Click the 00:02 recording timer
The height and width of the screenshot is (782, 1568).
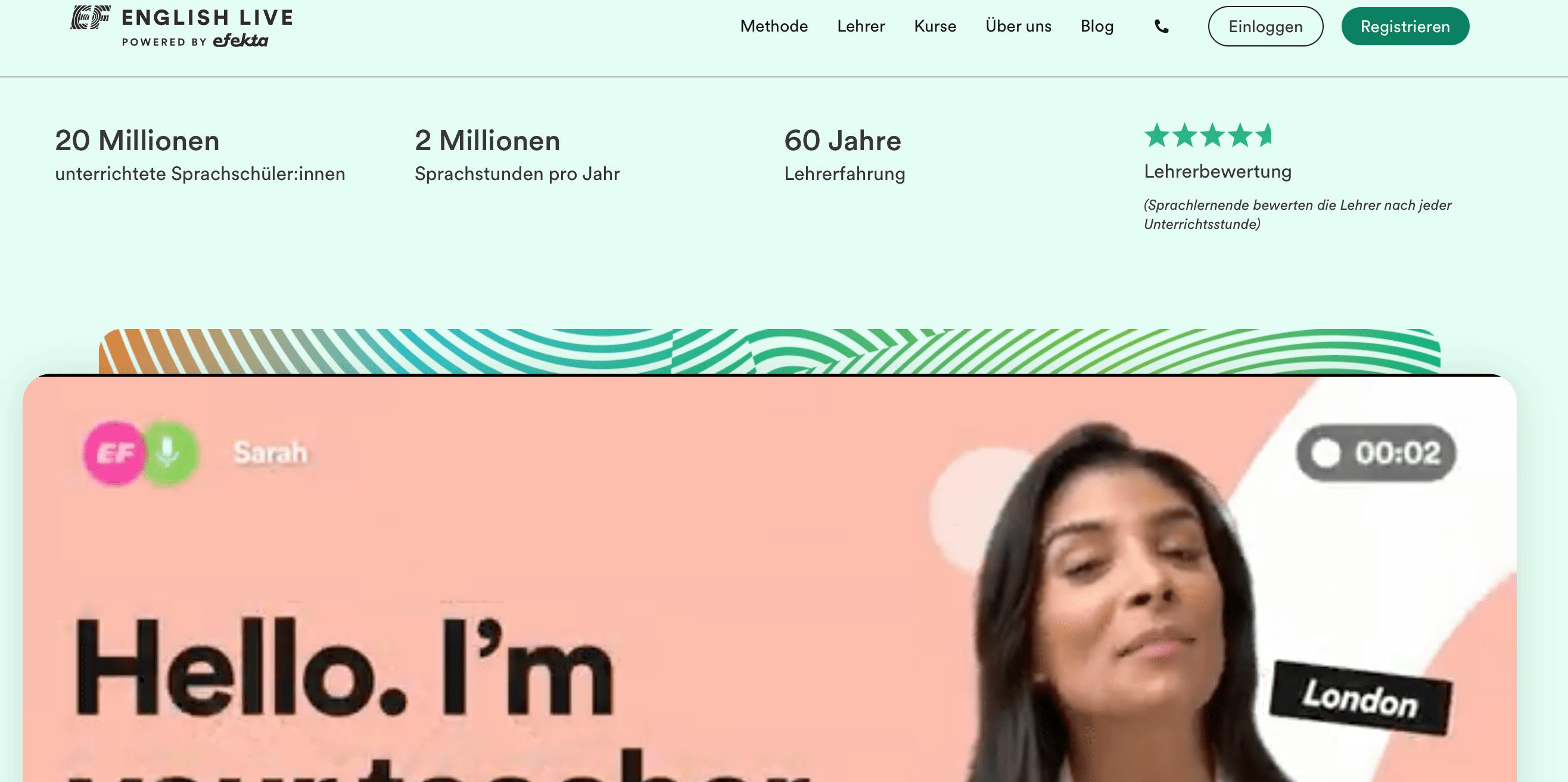tap(1398, 453)
